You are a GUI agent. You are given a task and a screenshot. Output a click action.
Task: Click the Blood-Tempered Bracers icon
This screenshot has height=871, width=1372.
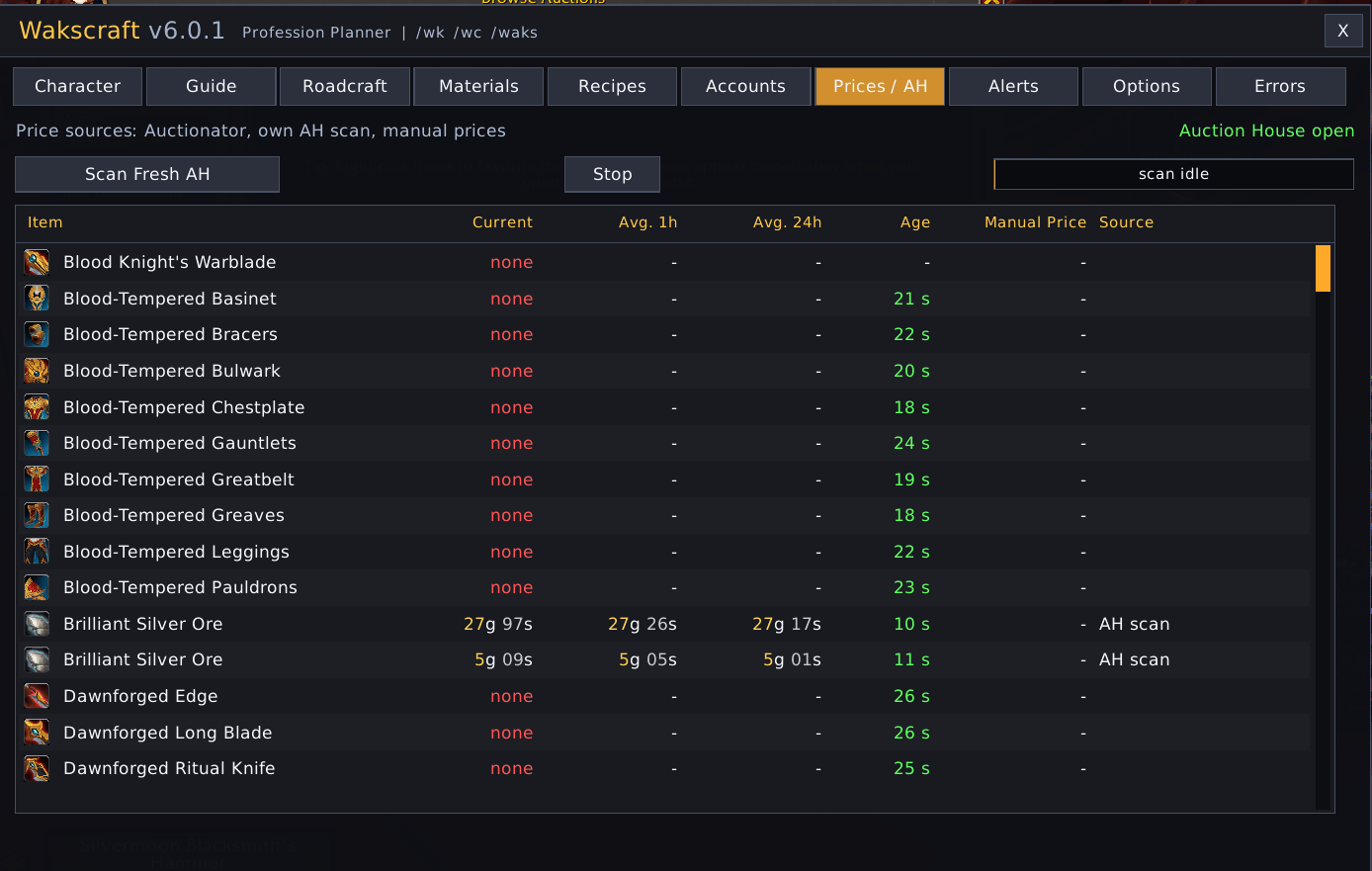(37, 334)
